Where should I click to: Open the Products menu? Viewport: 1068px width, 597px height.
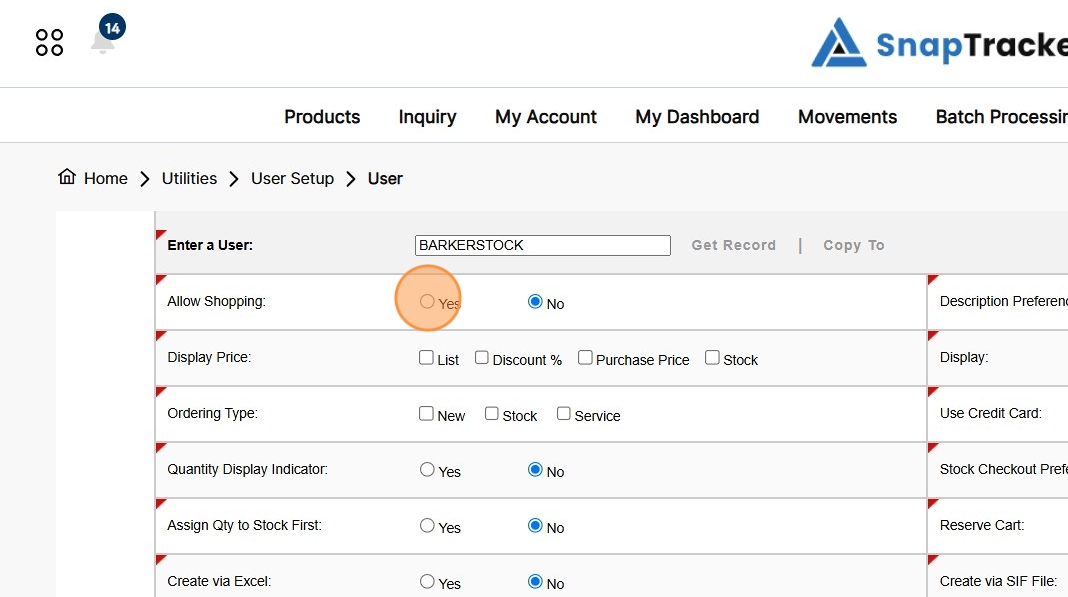click(322, 117)
